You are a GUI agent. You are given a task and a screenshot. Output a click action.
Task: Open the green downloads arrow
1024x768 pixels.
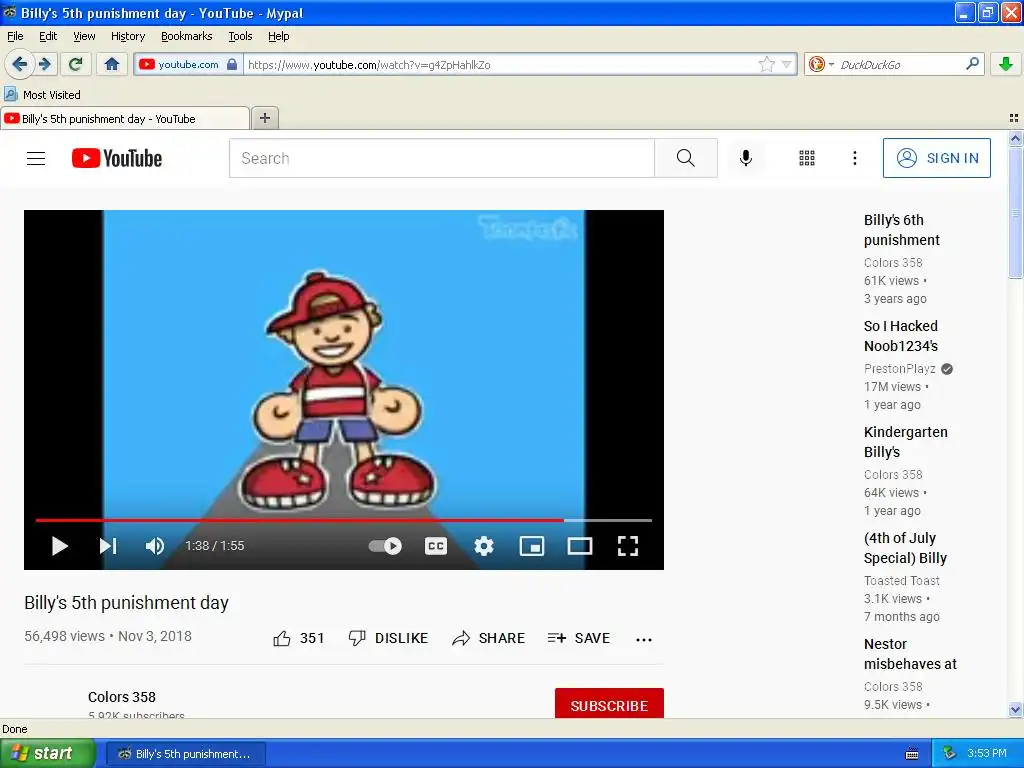pyautogui.click(x=1006, y=64)
